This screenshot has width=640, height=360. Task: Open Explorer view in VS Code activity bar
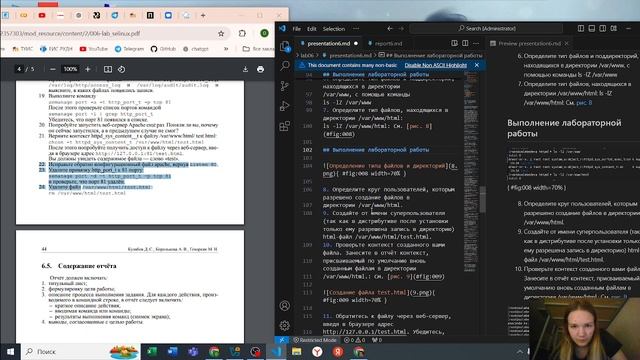[x=285, y=47]
